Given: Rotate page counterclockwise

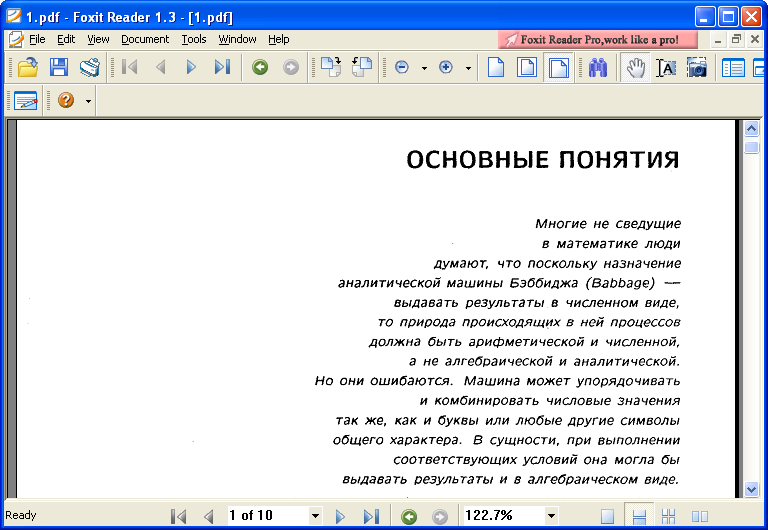Looking at the screenshot, I should pos(362,67).
